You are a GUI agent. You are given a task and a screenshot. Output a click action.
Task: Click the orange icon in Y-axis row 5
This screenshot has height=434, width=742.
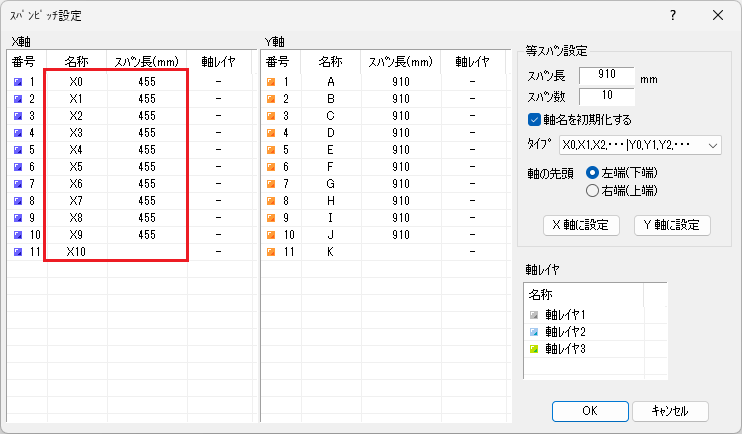[x=270, y=149]
